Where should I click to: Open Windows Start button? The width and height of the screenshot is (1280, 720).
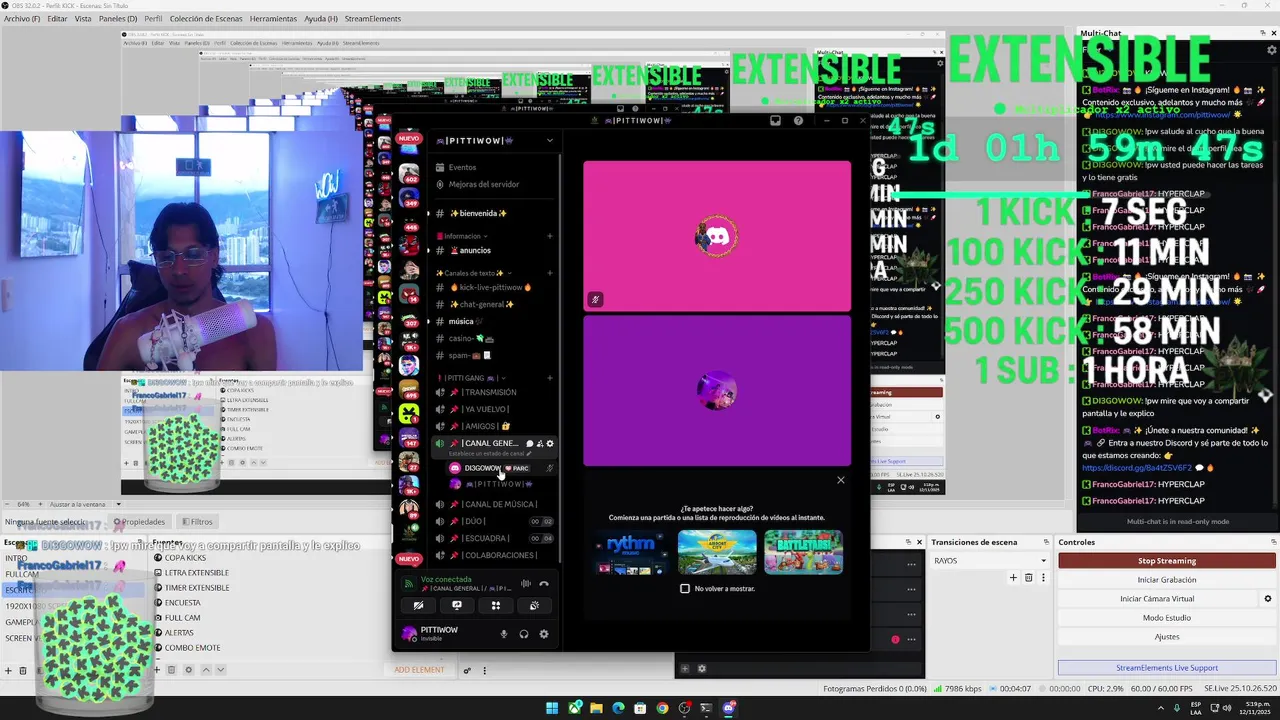tap(552, 708)
